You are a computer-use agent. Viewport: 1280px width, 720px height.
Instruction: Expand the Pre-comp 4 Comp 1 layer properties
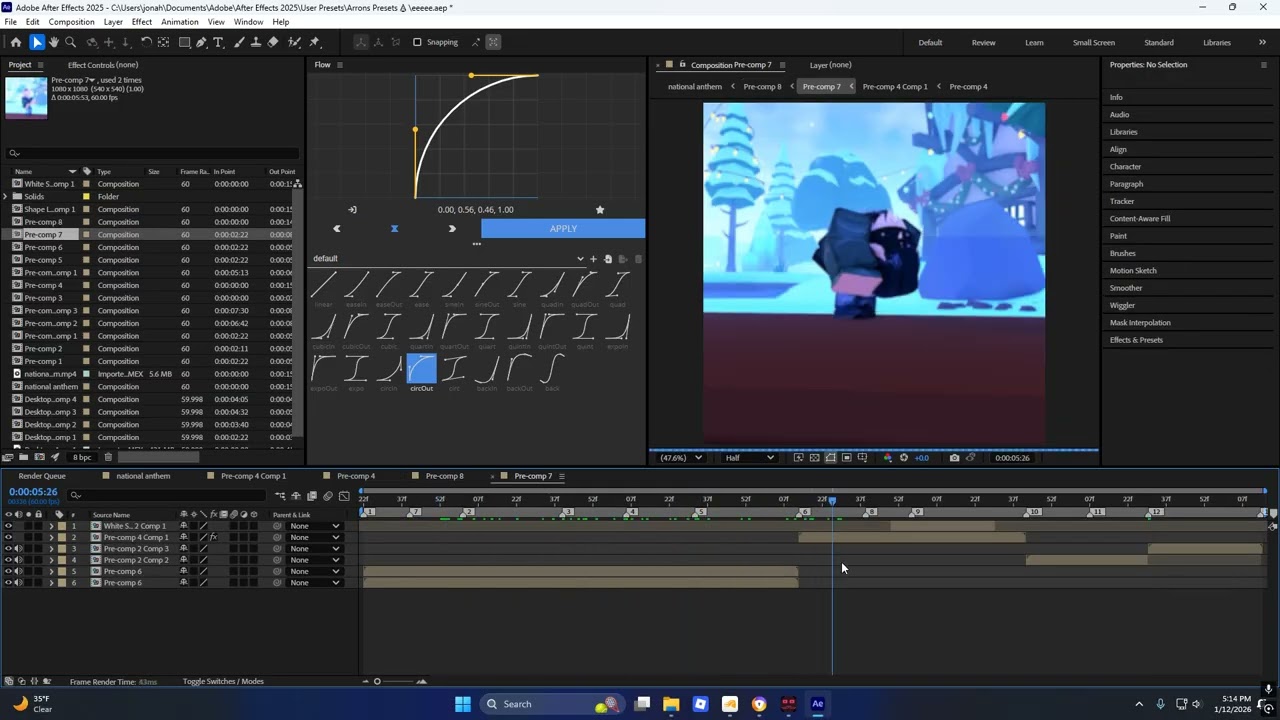[51, 537]
